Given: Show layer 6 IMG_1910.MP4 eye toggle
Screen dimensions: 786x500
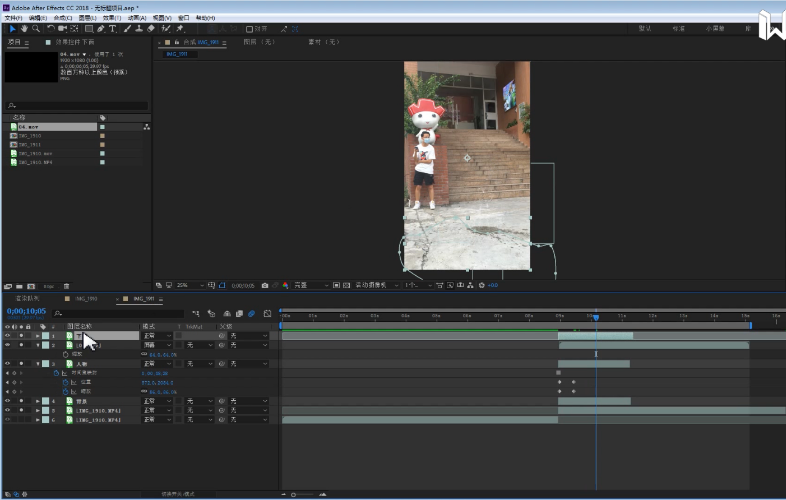Looking at the screenshot, I should tap(8, 420).
